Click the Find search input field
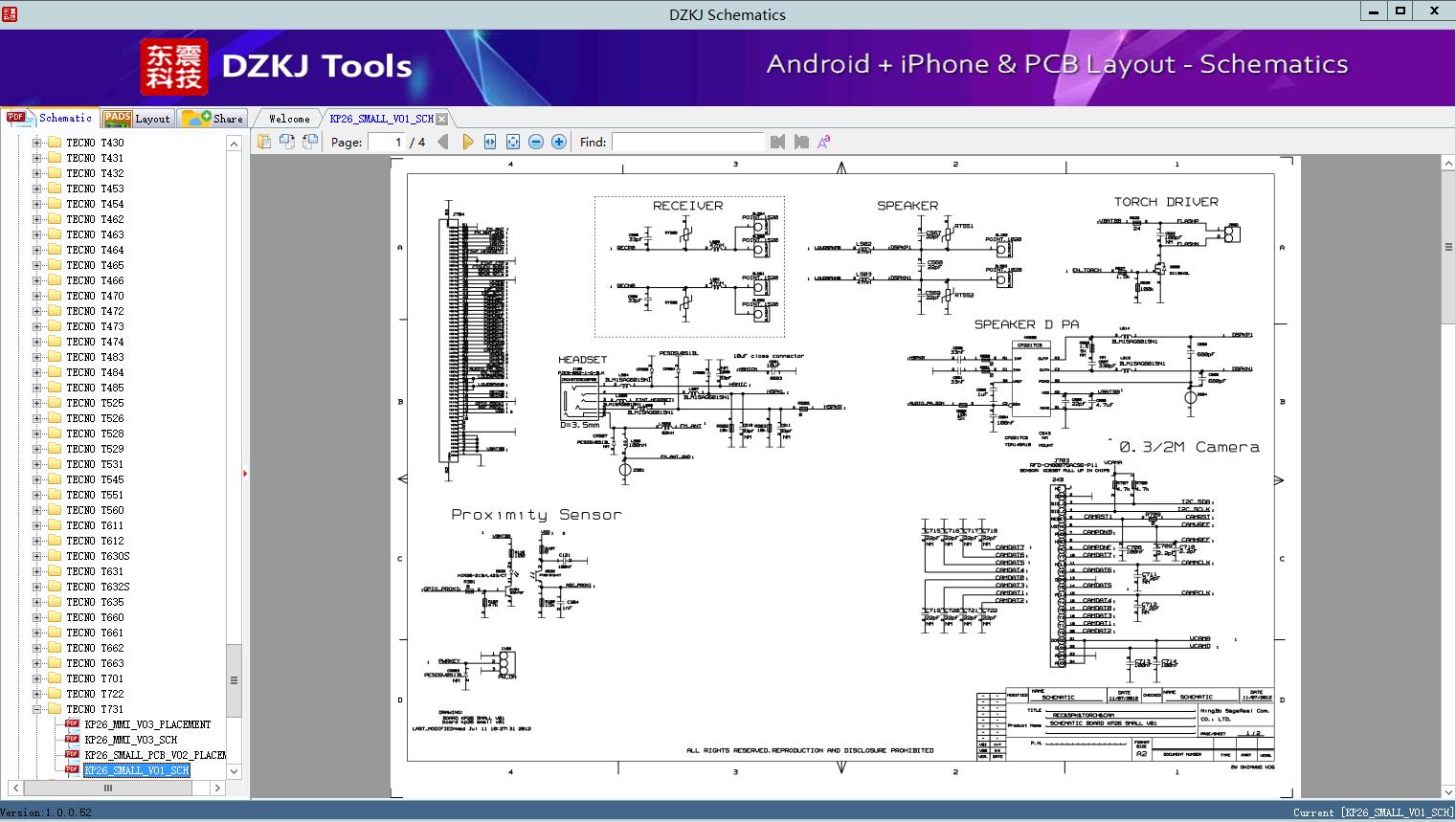The image size is (1456, 822). 687,142
